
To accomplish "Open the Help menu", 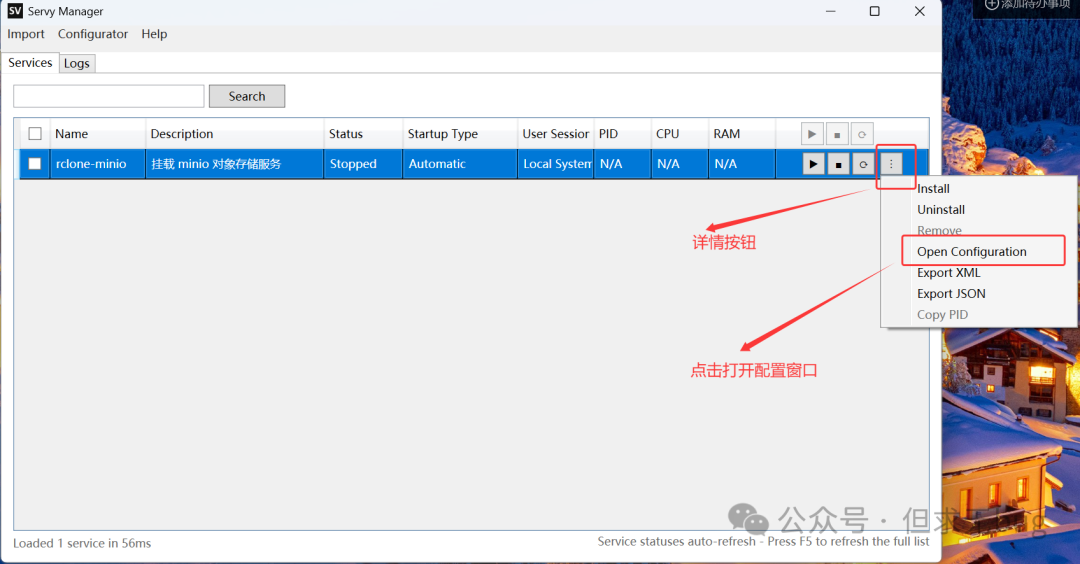I will 154,34.
